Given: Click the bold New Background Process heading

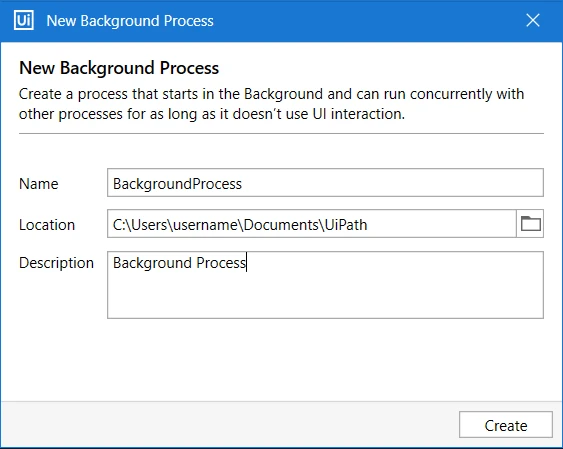Looking at the screenshot, I should click(x=119, y=68).
